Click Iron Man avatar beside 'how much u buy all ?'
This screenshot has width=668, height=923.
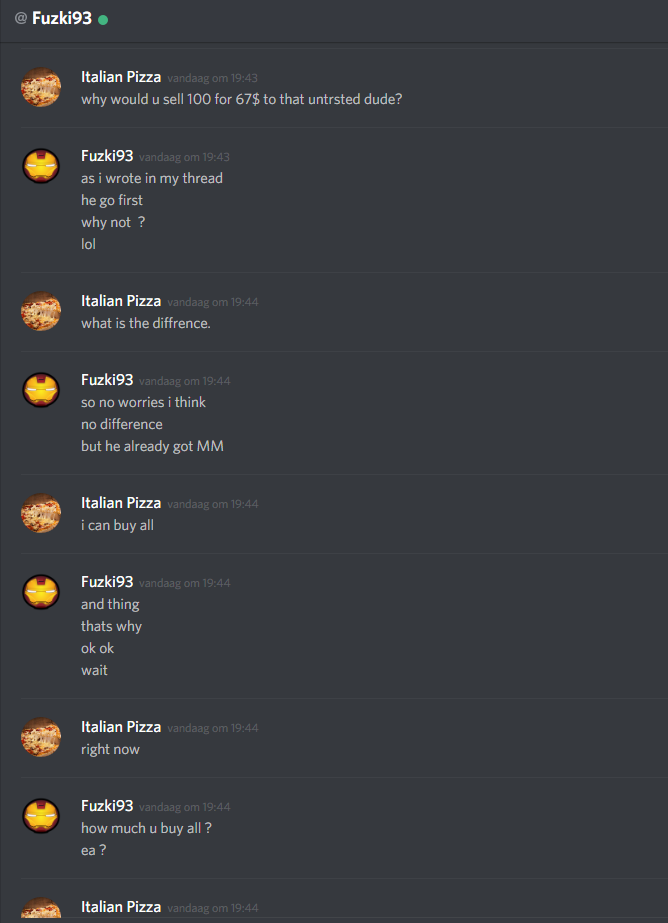click(x=41, y=816)
